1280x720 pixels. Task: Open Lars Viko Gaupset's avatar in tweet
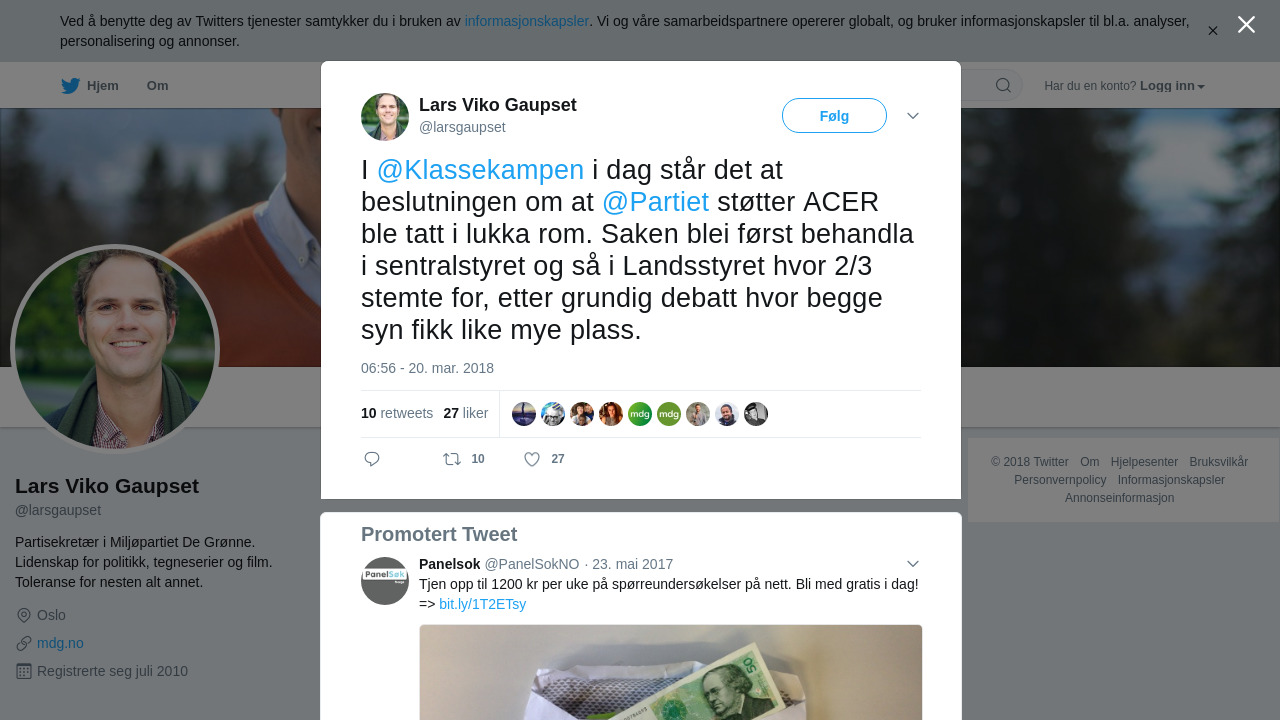[x=385, y=117]
